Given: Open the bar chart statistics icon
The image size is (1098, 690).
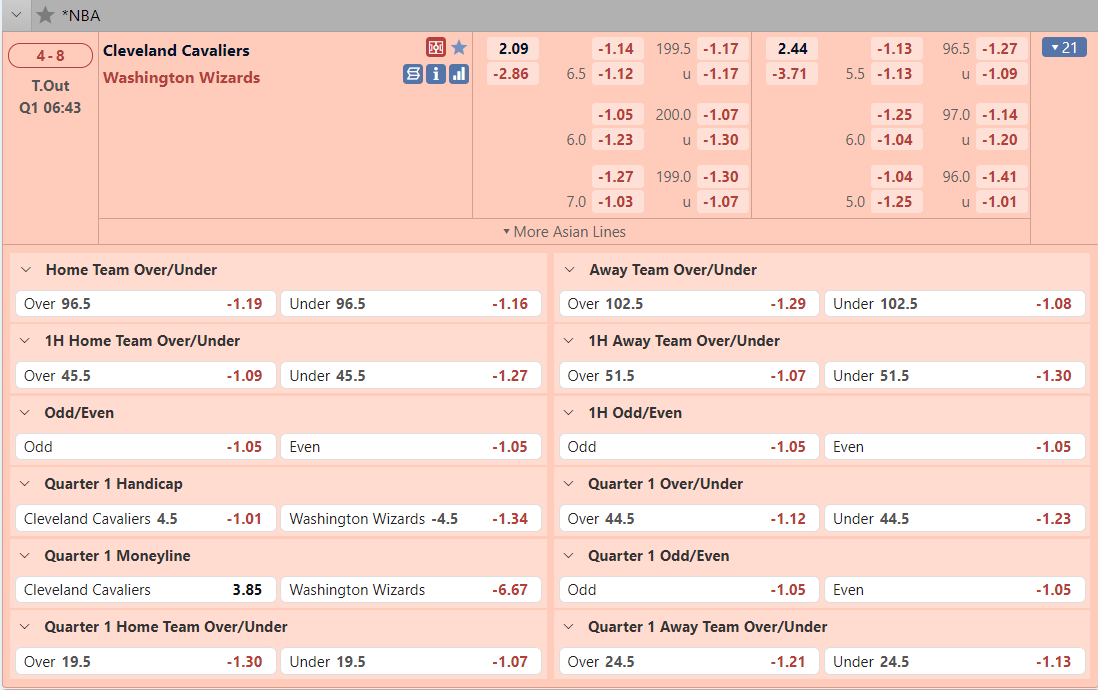Looking at the screenshot, I should click(x=459, y=74).
